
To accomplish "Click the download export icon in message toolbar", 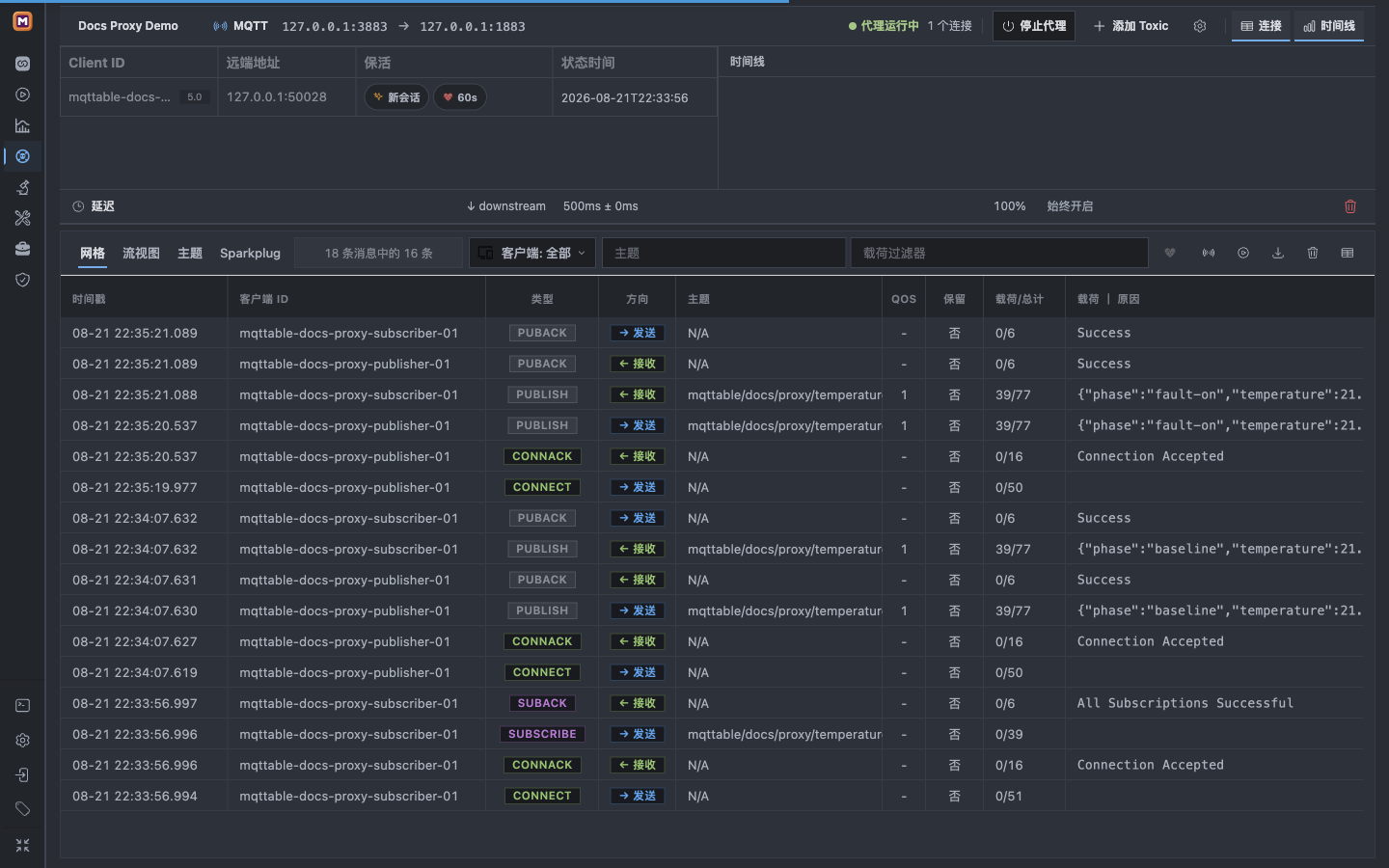I will pyautogui.click(x=1278, y=253).
